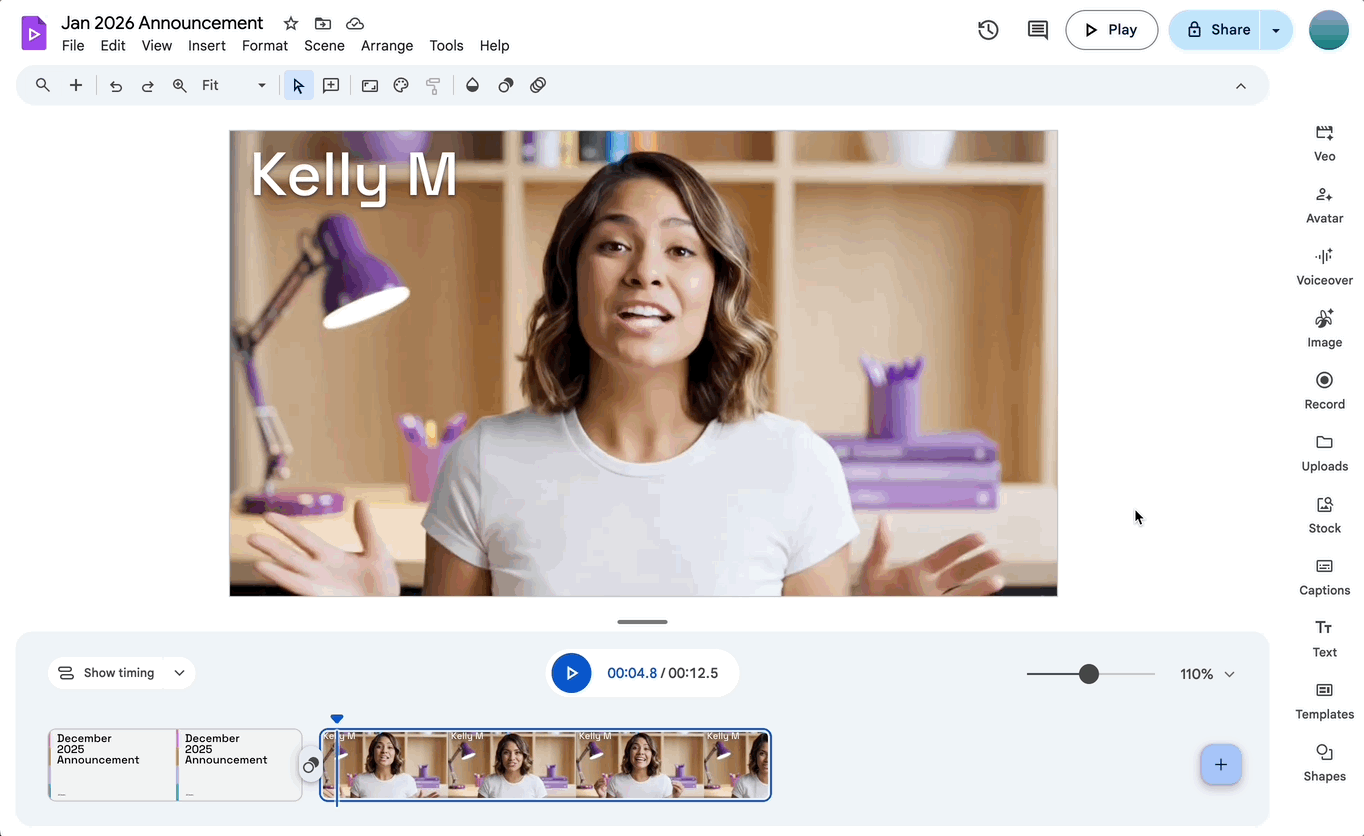Open the Captions panel
Viewport: 1364px width, 836px height.
point(1324,576)
